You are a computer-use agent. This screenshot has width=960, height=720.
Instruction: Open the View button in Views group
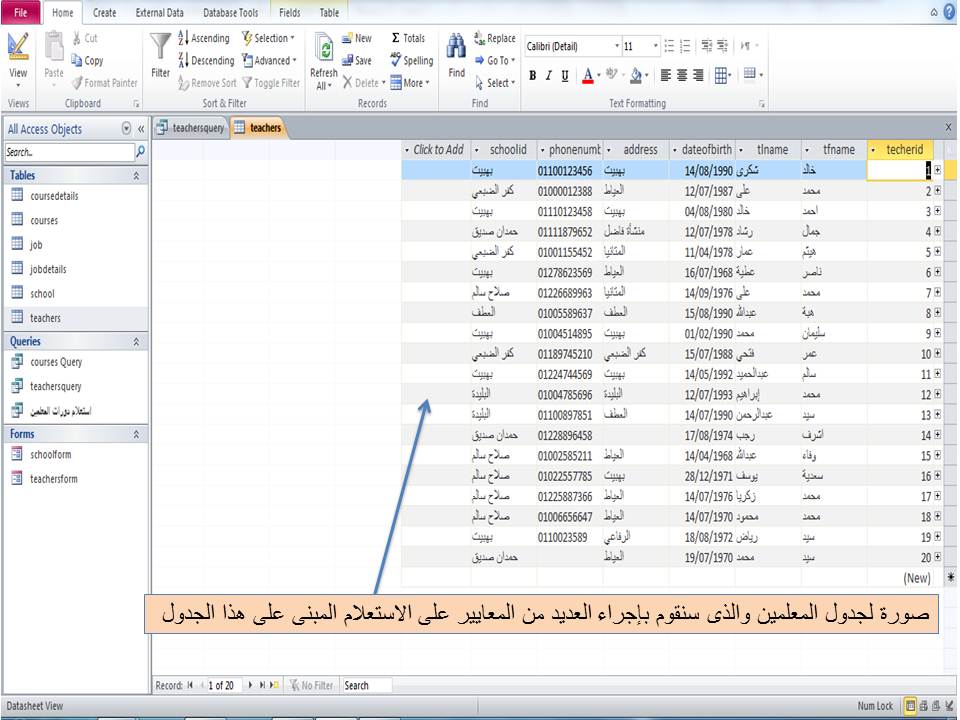18,60
